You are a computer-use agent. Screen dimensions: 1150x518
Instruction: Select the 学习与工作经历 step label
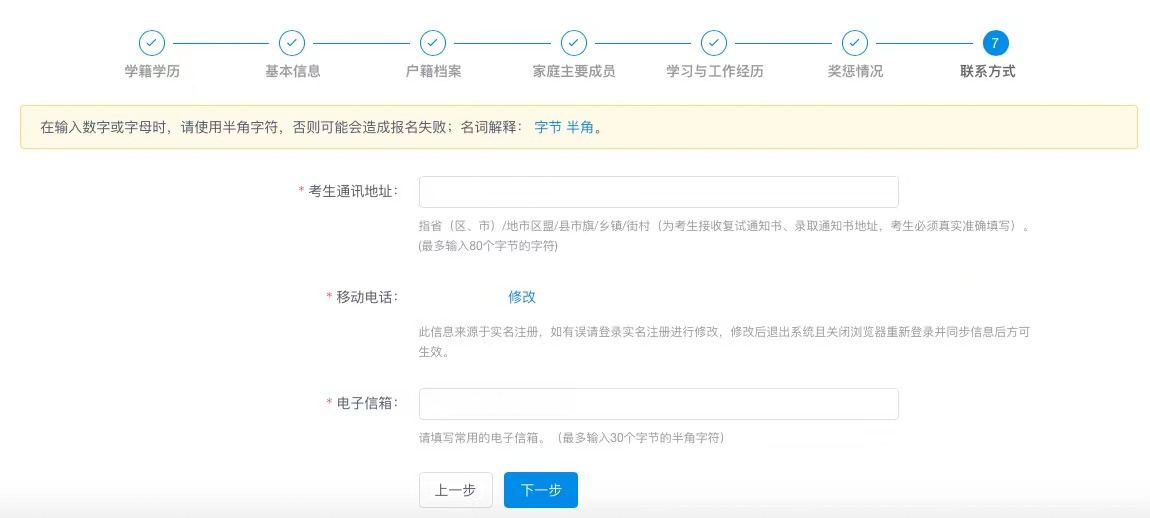tap(714, 72)
